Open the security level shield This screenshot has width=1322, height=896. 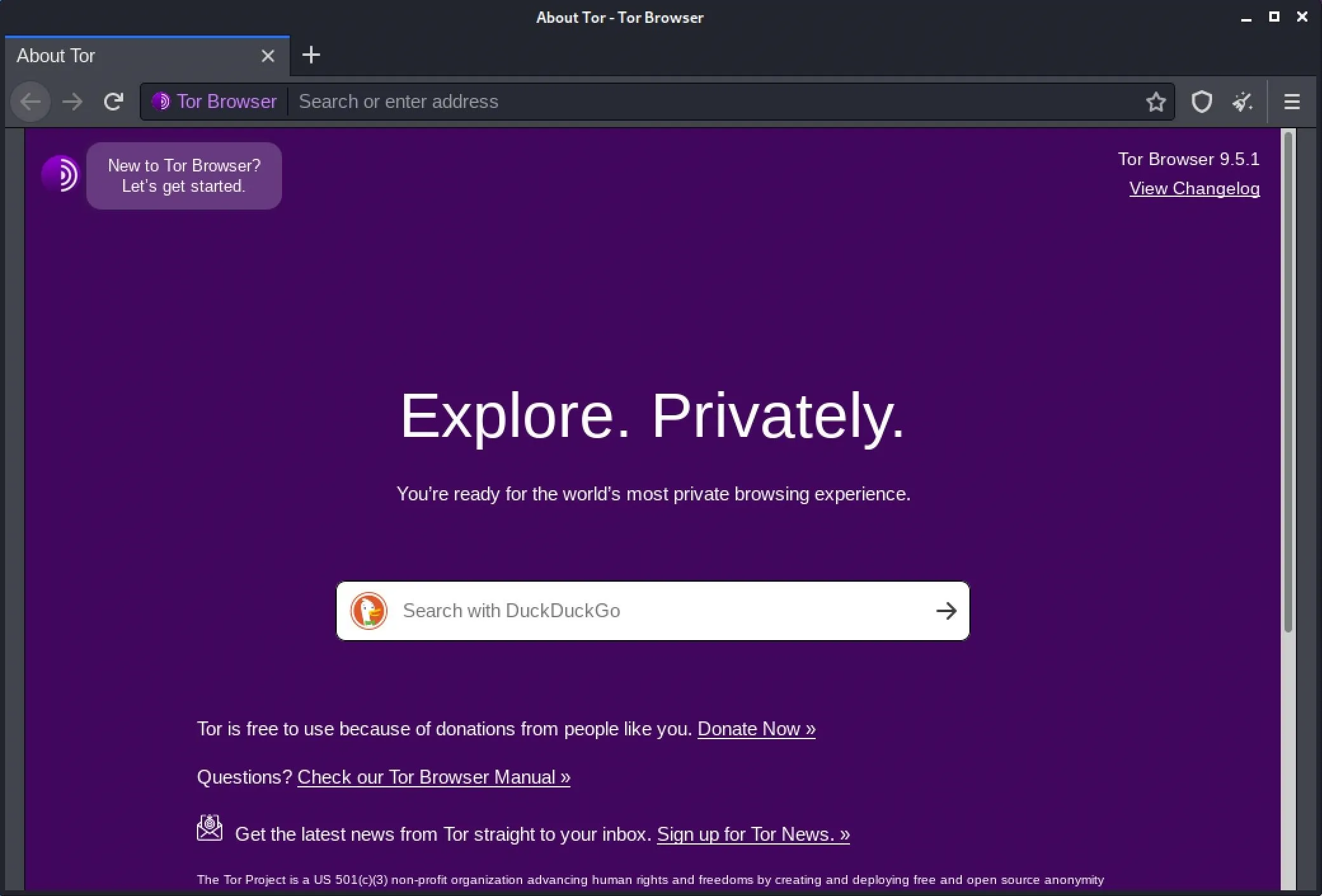1201,102
